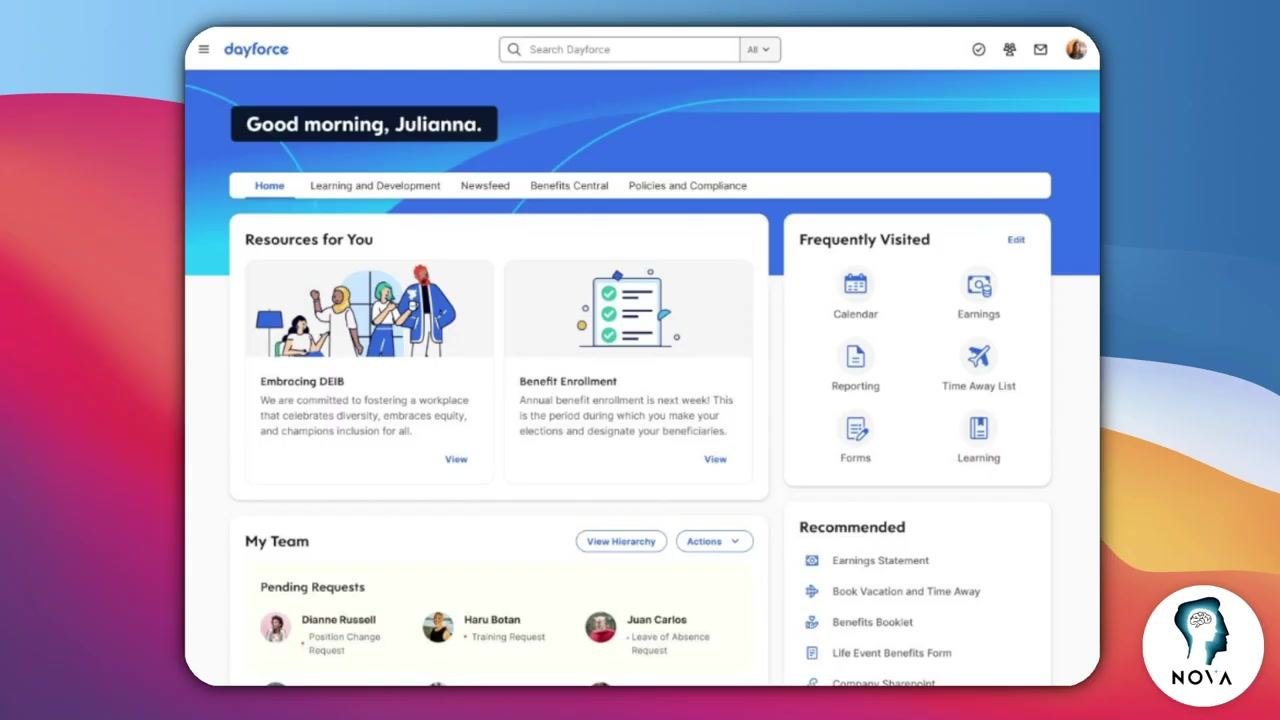Open the messages envelope icon
The height and width of the screenshot is (720, 1280).
(x=1041, y=49)
